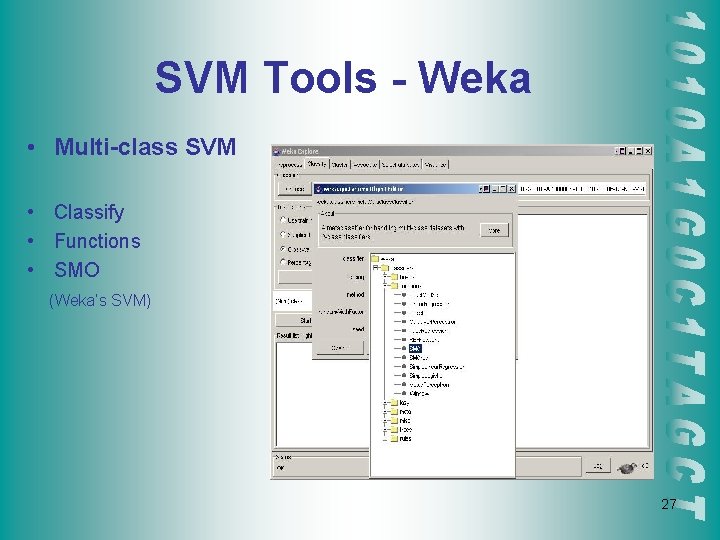The height and width of the screenshot is (540, 720).
Task: Click the bayes folder icon
Action: (x=394, y=277)
